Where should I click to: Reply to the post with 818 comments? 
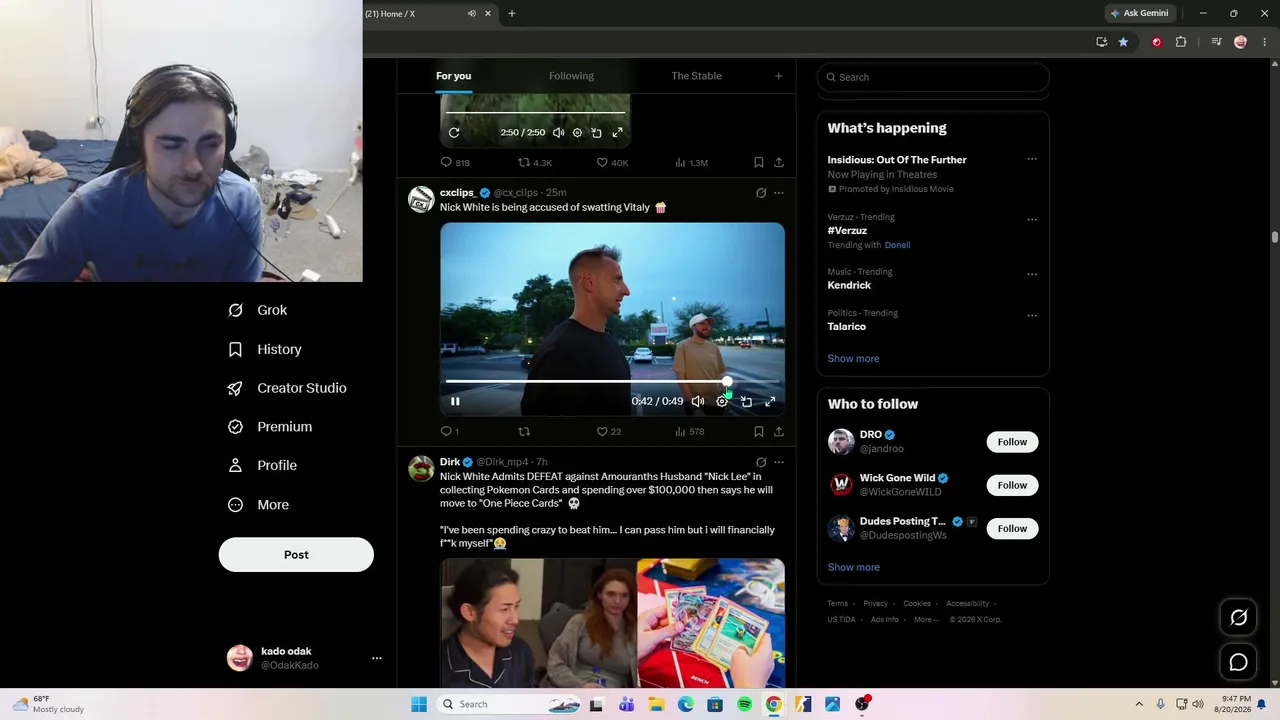tap(455, 162)
